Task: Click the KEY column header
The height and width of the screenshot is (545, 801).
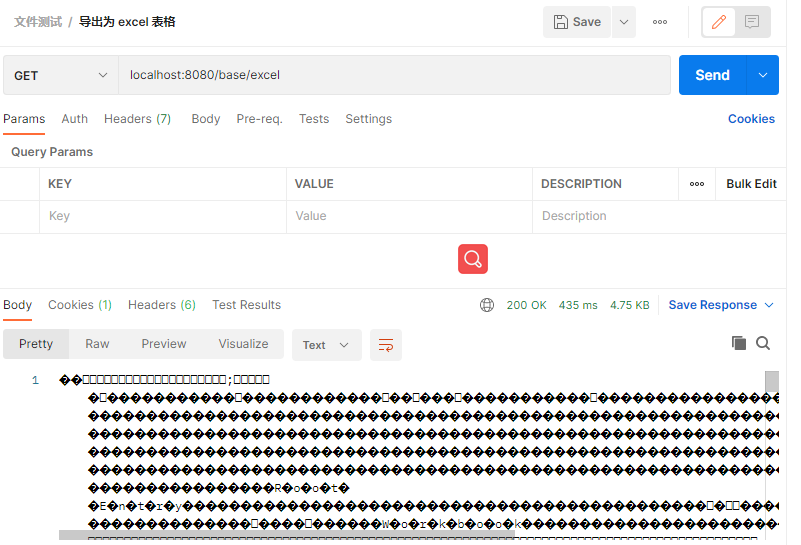Action: click(60, 184)
